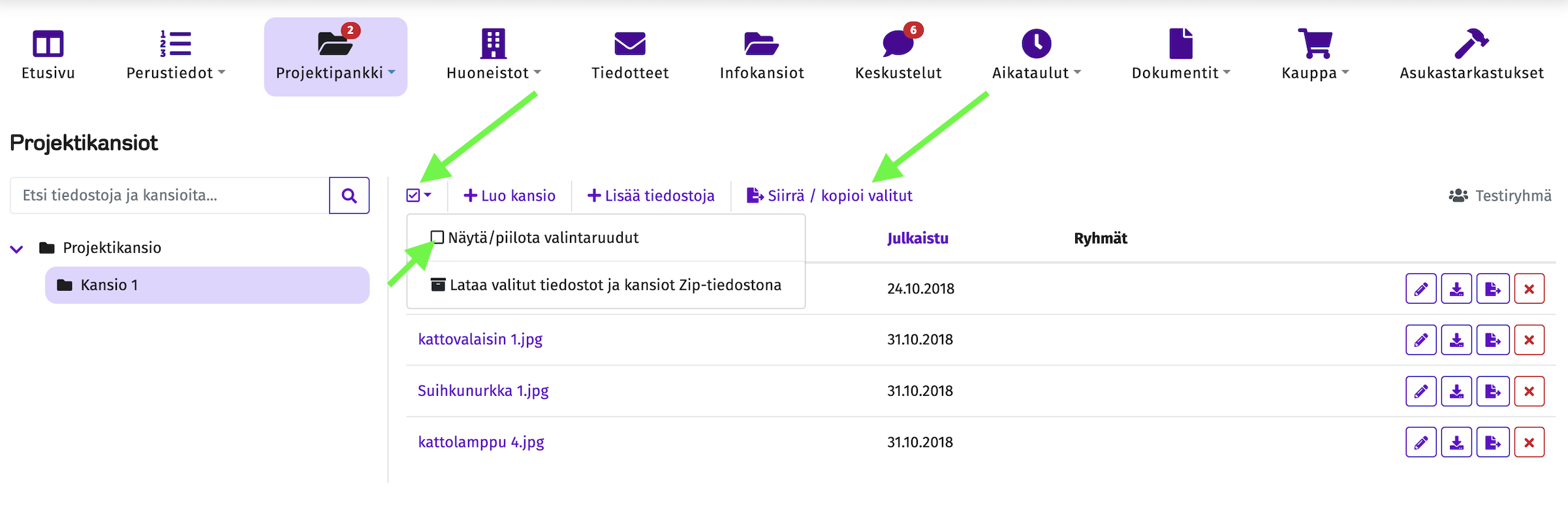Open Asukastarkastukset hammer icon
Image resolution: width=1568 pixels, height=520 pixels.
1471,44
